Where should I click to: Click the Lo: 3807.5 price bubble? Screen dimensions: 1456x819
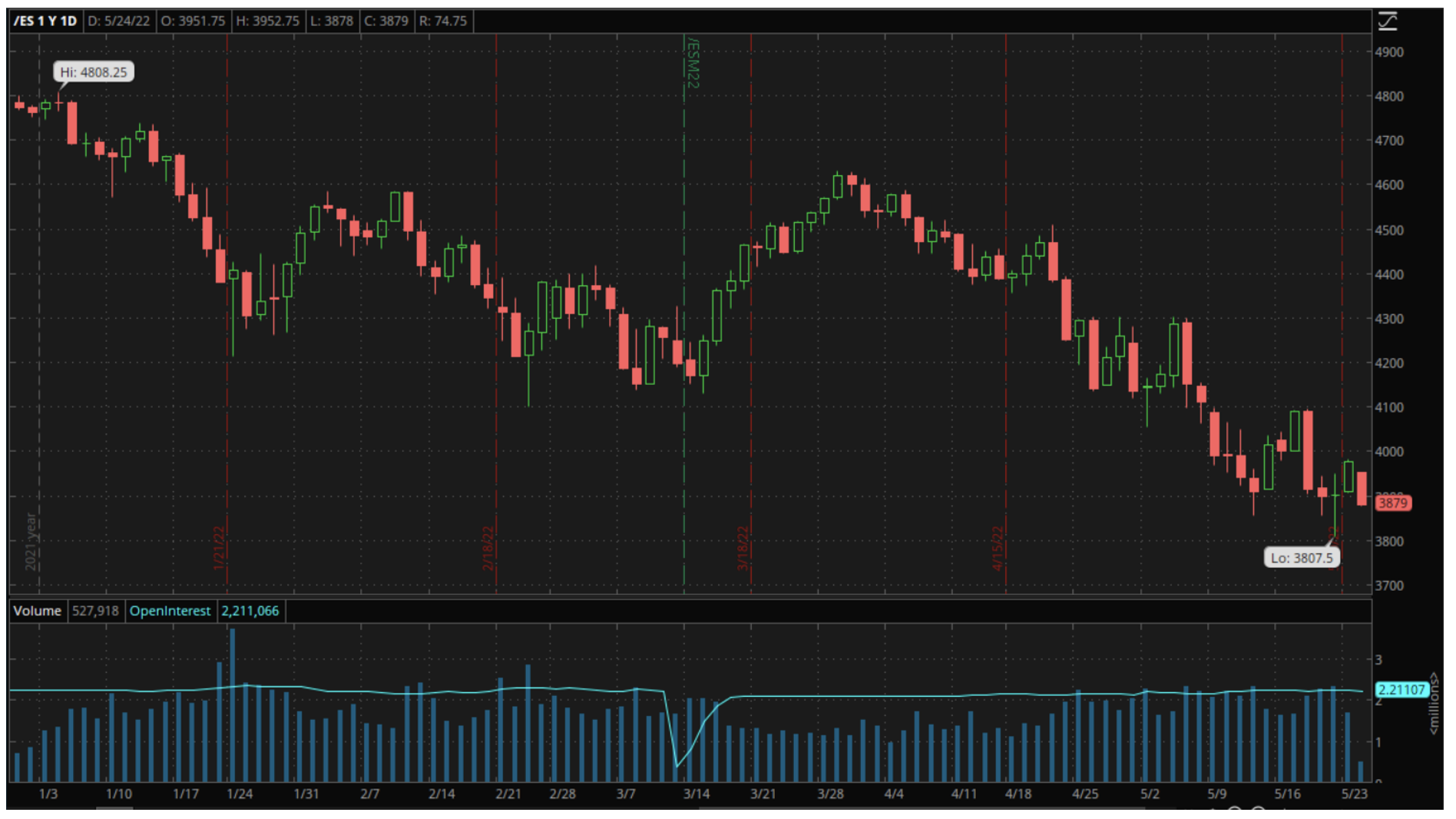tap(1302, 558)
